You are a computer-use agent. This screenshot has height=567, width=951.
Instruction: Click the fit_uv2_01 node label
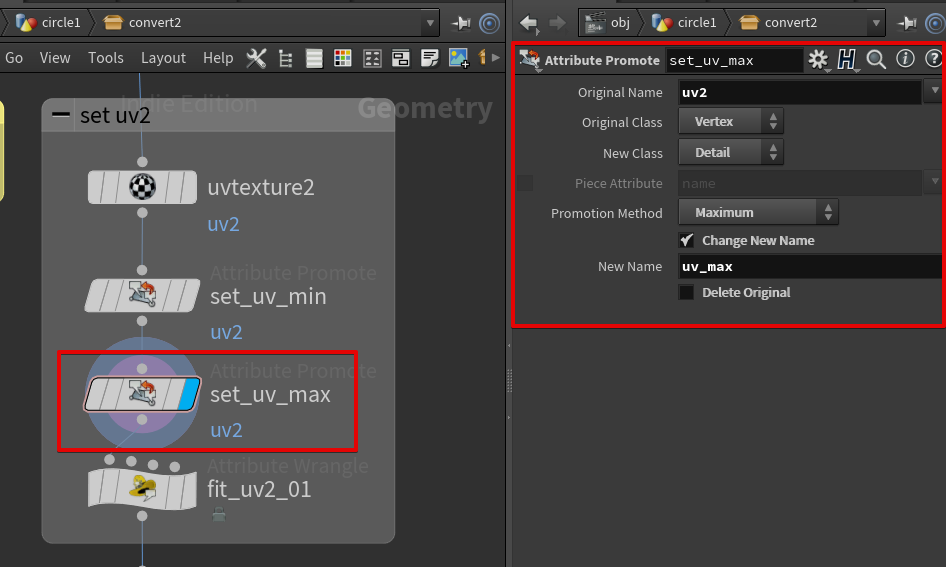259,489
